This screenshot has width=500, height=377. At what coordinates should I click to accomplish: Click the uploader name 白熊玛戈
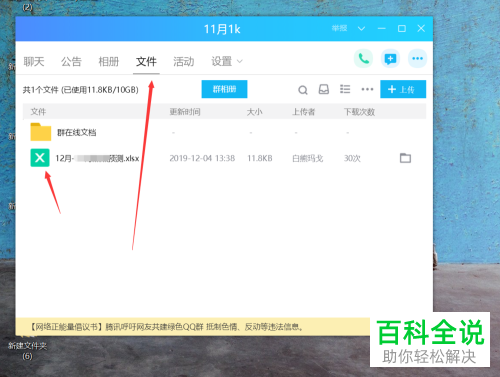pyautogui.click(x=308, y=158)
